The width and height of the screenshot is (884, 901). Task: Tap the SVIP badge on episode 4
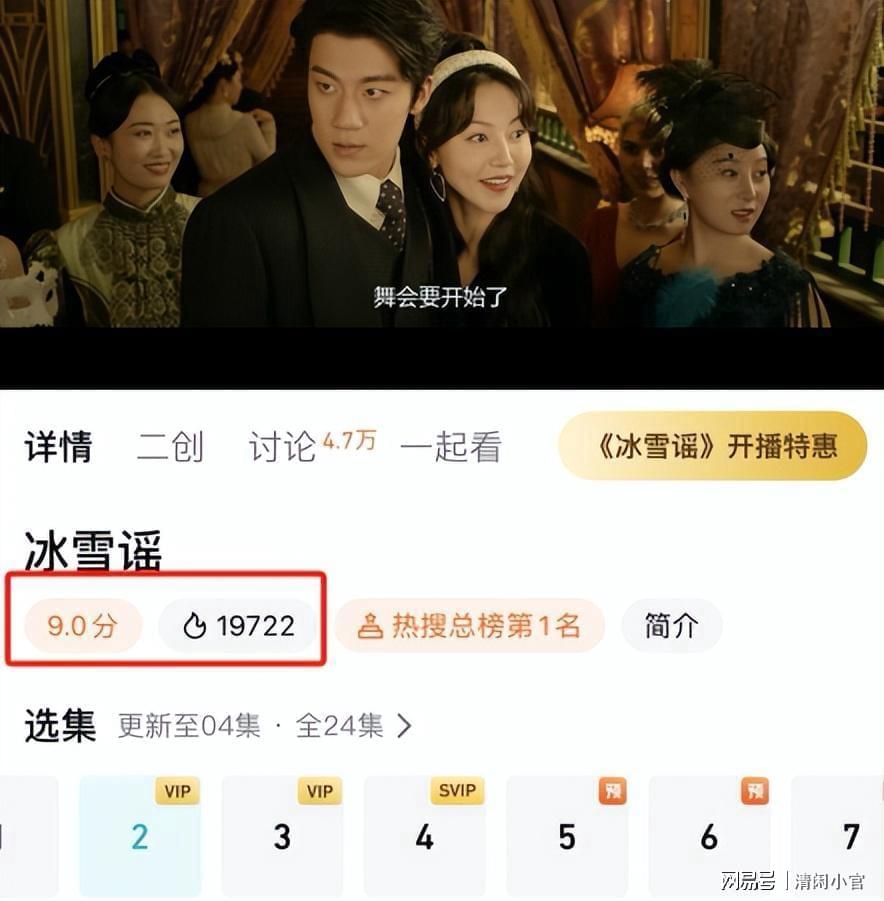coord(457,791)
